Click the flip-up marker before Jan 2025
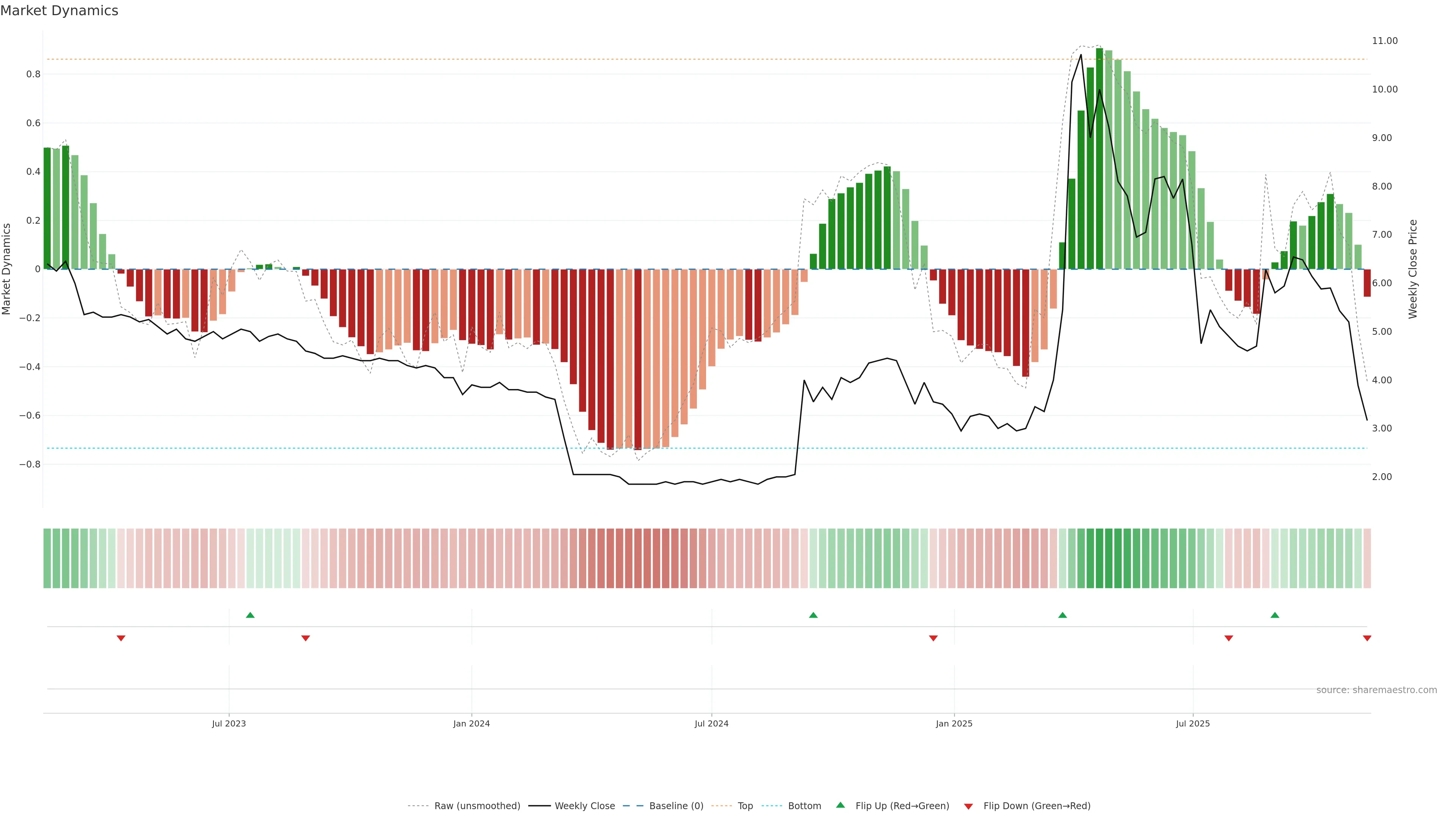The width and height of the screenshot is (1456, 819). 813,615
